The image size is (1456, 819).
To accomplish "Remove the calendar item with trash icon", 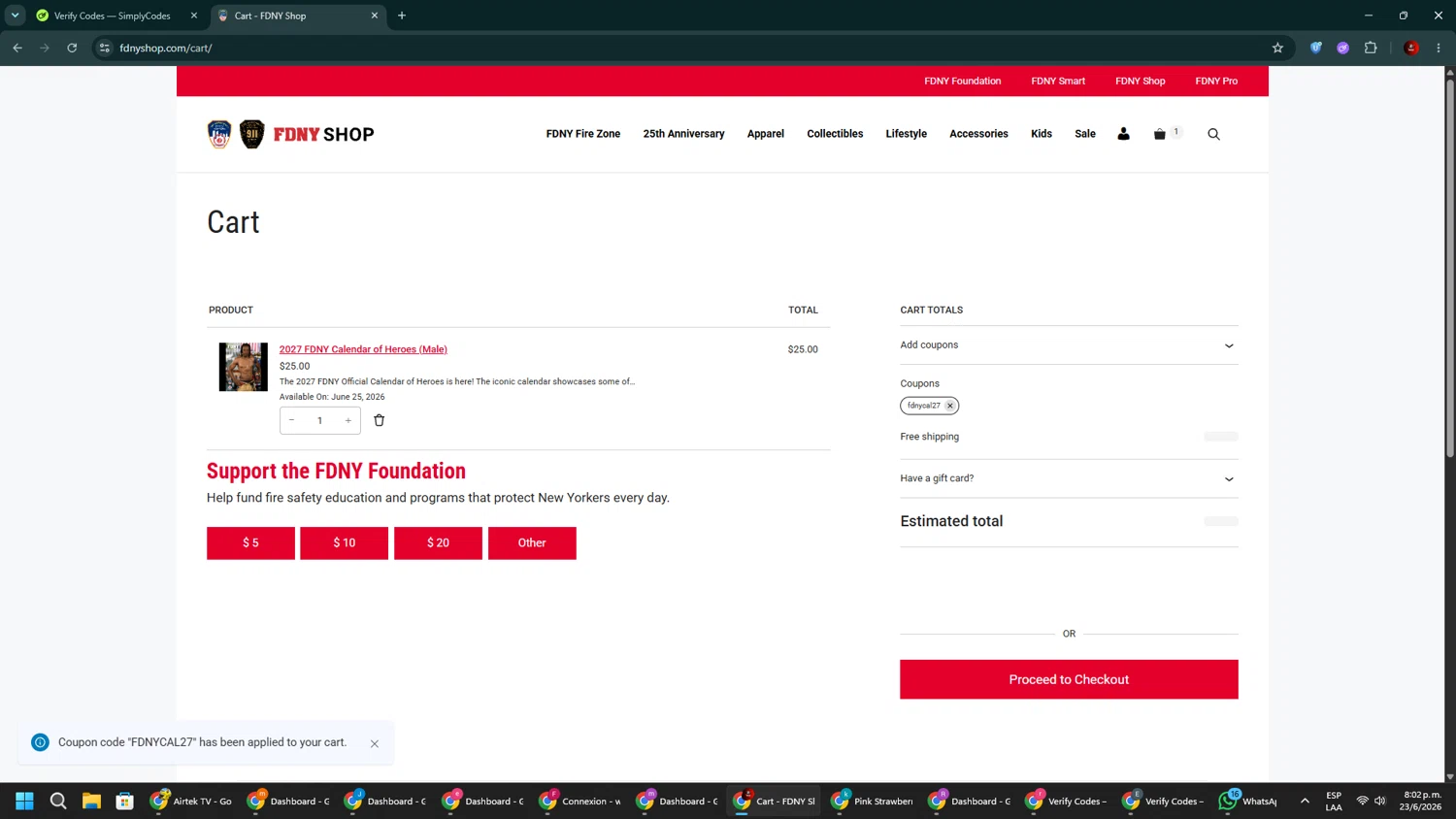I will point(379,420).
